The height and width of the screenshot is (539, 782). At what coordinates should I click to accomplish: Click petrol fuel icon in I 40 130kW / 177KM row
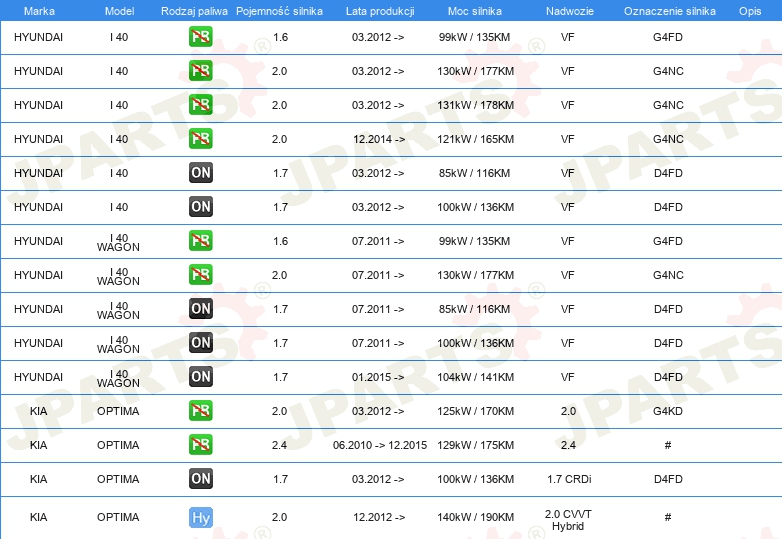point(200,71)
